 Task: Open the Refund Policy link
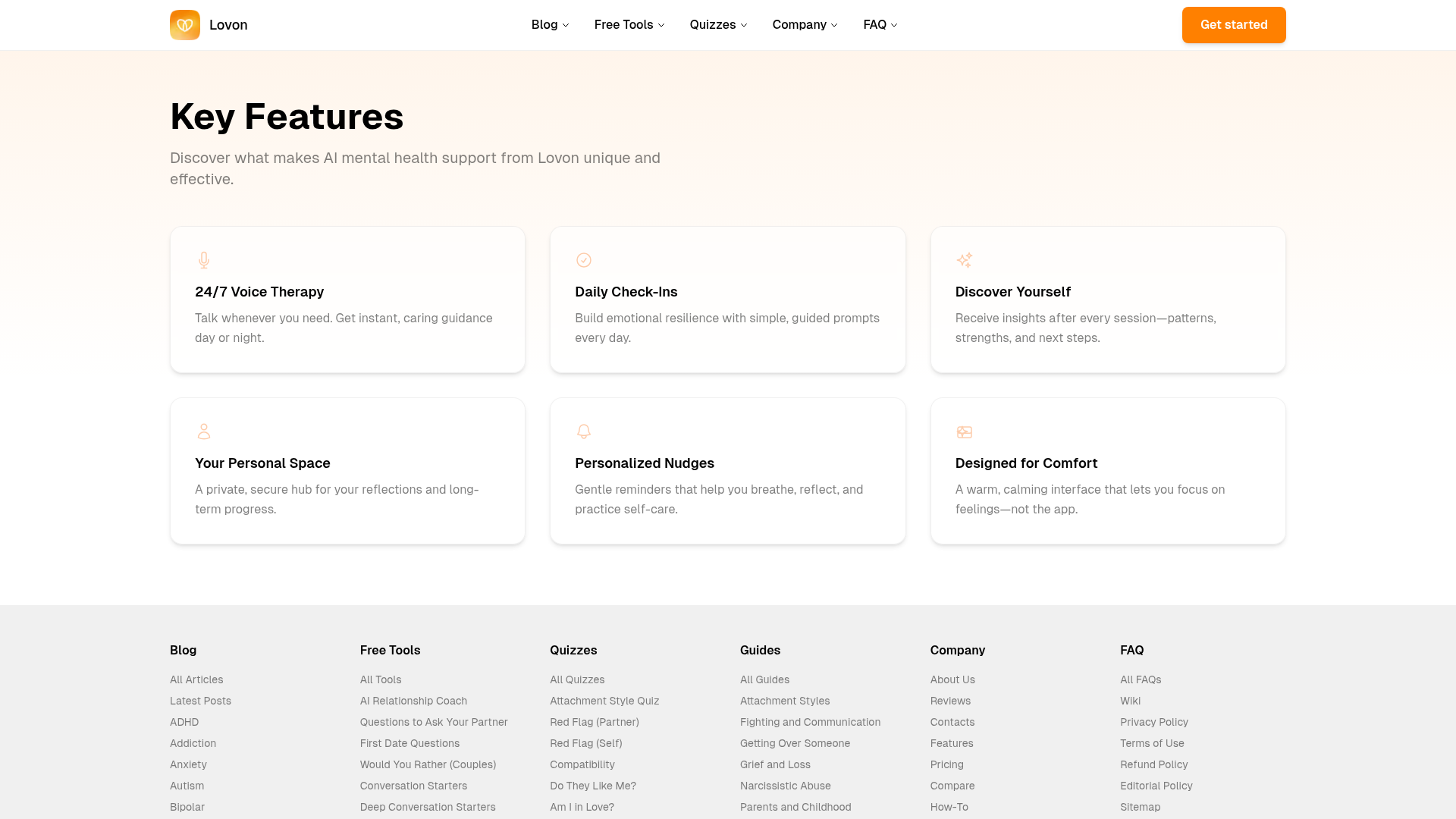1154,764
